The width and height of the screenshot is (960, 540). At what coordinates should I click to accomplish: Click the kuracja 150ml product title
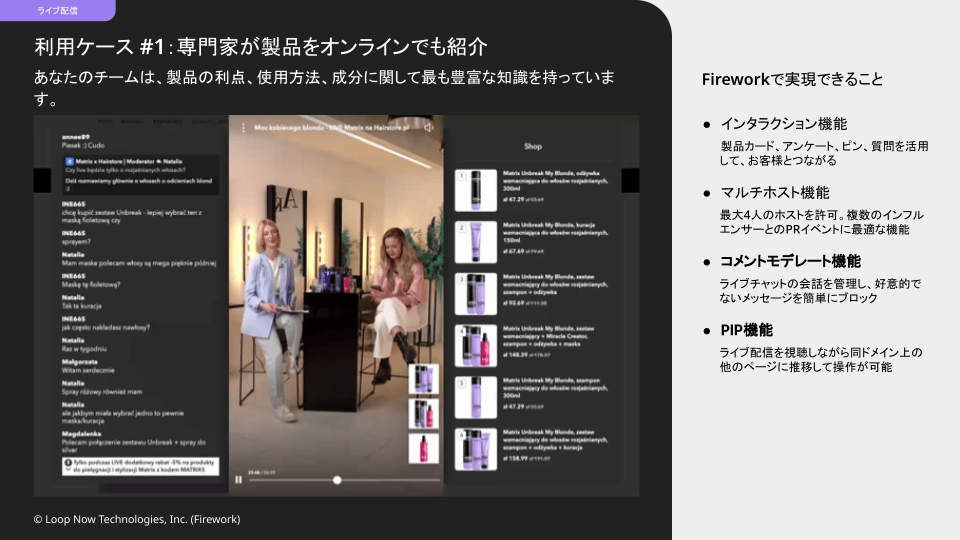(x=555, y=233)
